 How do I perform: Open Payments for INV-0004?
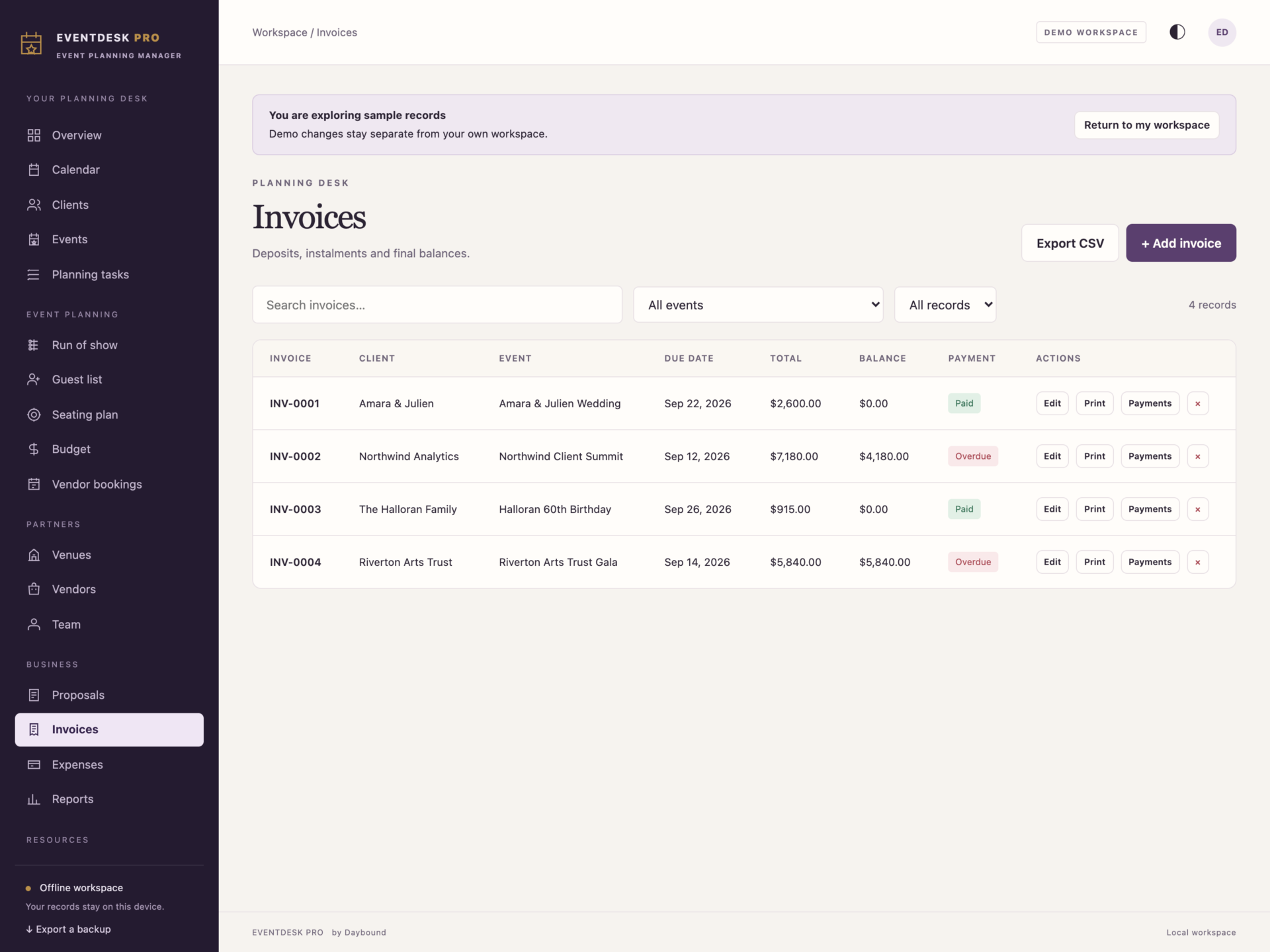point(1150,562)
